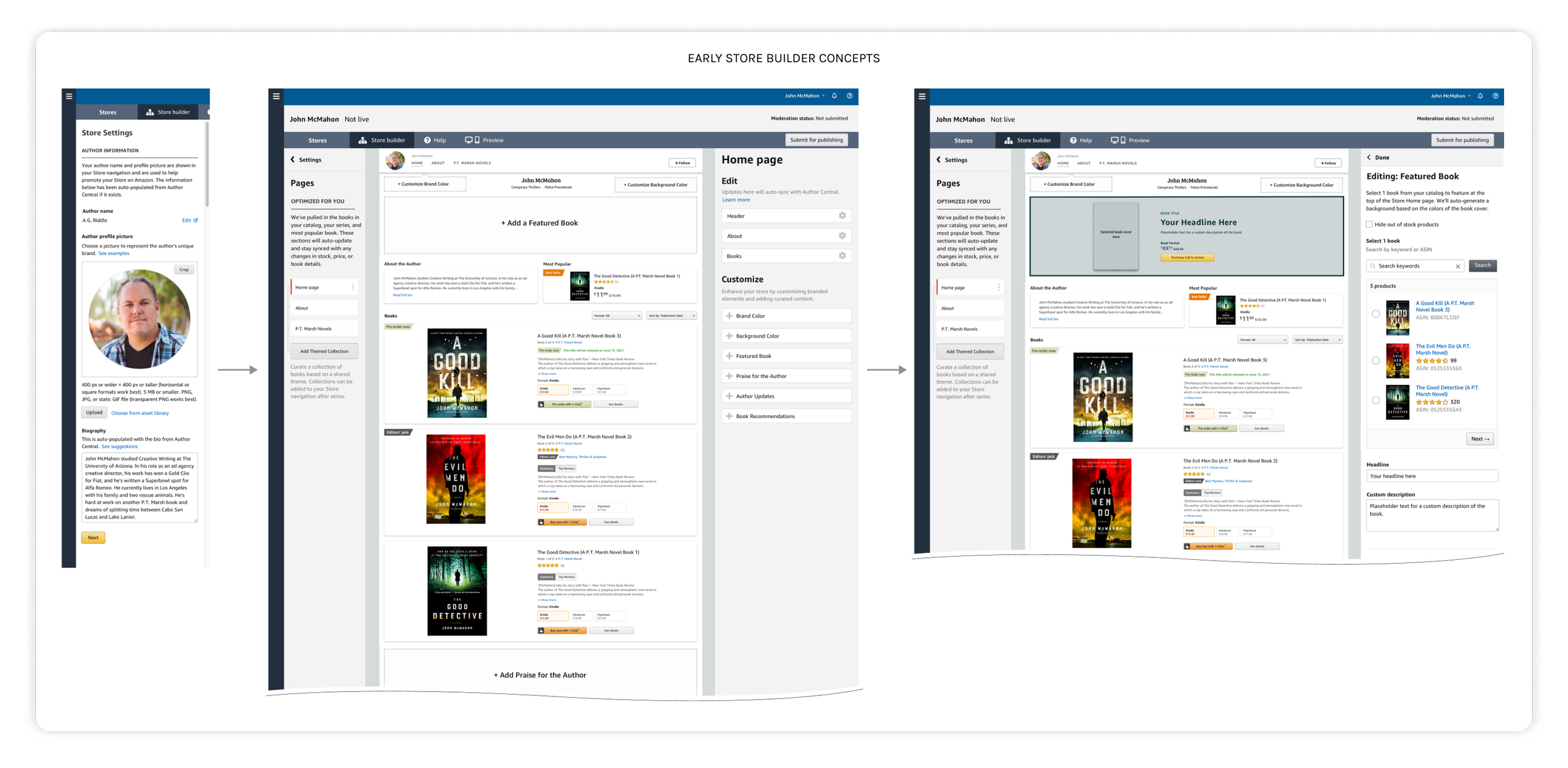This screenshot has height=768, width=1568.
Task: Switch to the Stores tab
Action: (317, 140)
